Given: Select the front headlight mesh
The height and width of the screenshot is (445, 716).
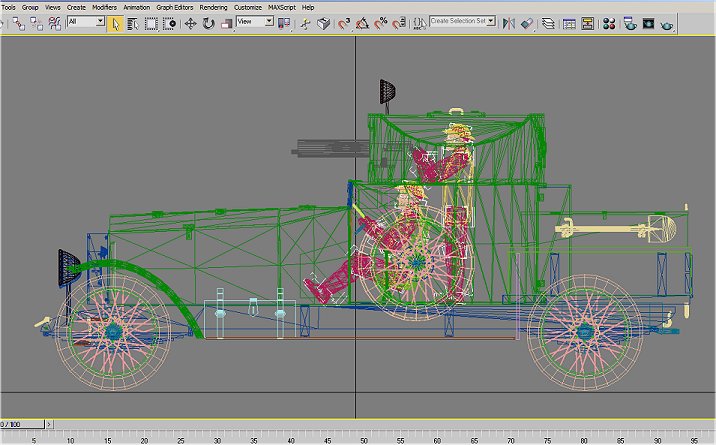Looking at the screenshot, I should 68,268.
